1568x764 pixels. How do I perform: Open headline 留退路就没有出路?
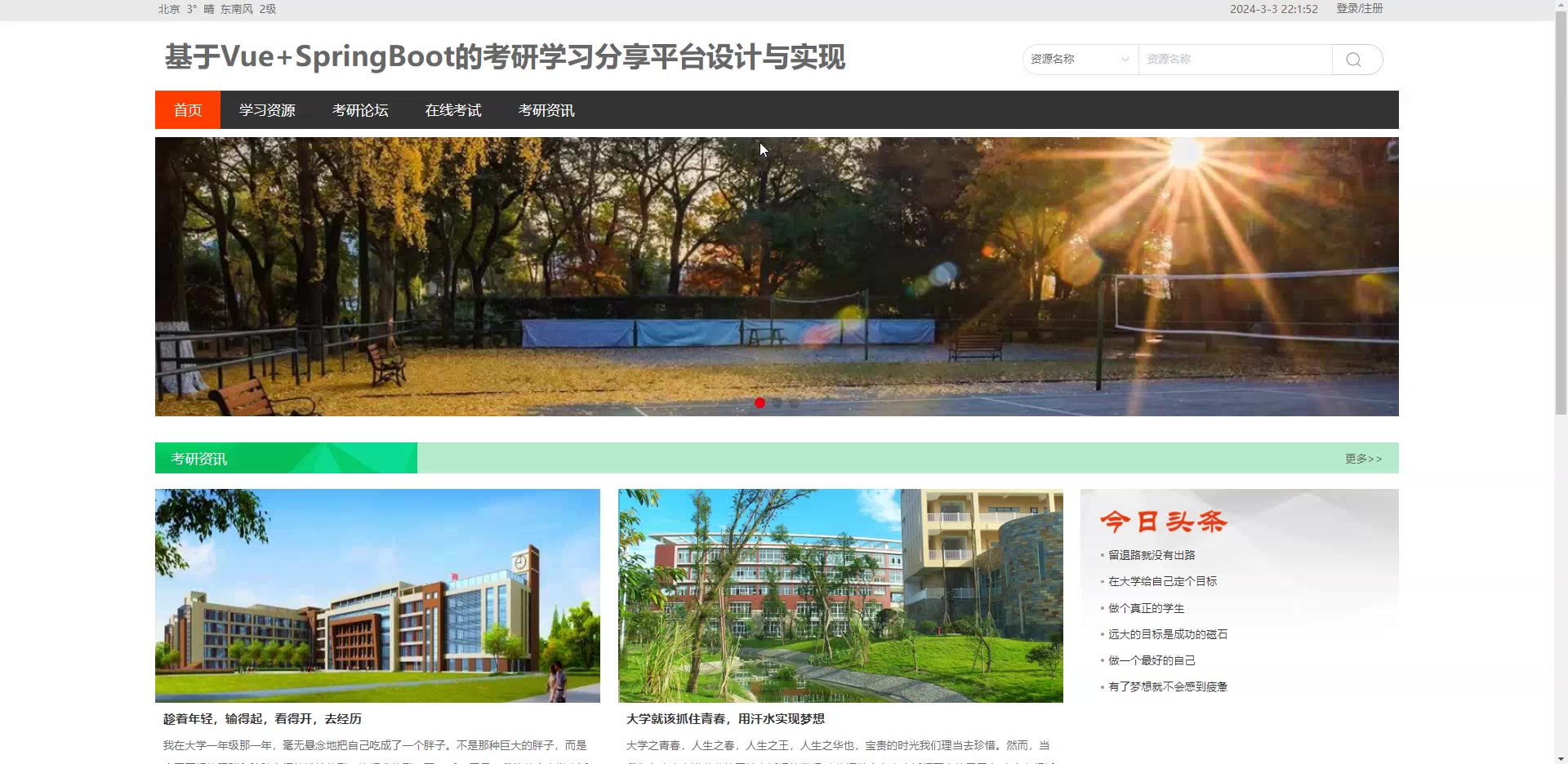click(1151, 555)
